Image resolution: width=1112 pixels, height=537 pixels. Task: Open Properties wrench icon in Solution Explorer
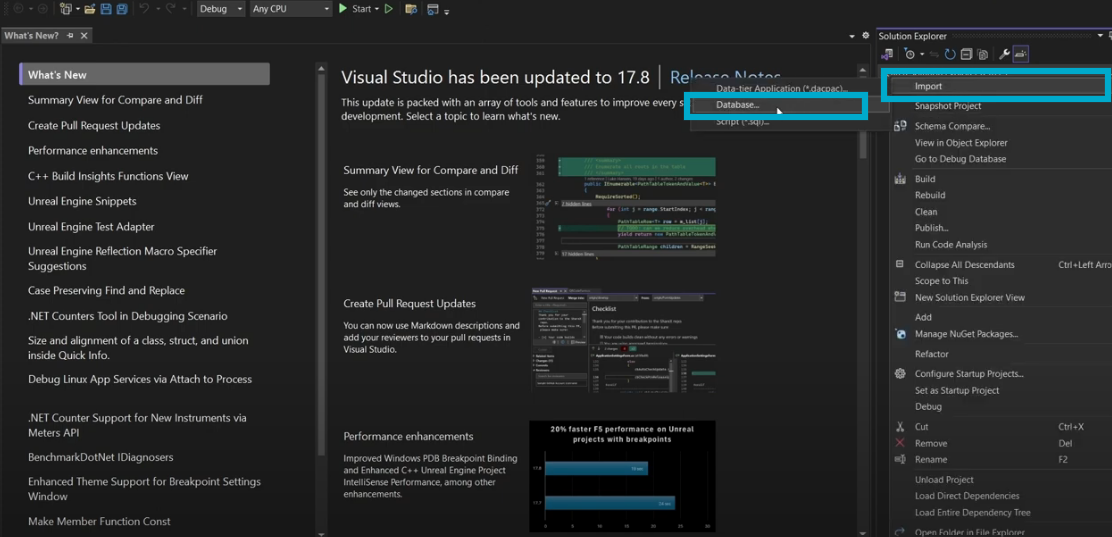coord(1004,54)
